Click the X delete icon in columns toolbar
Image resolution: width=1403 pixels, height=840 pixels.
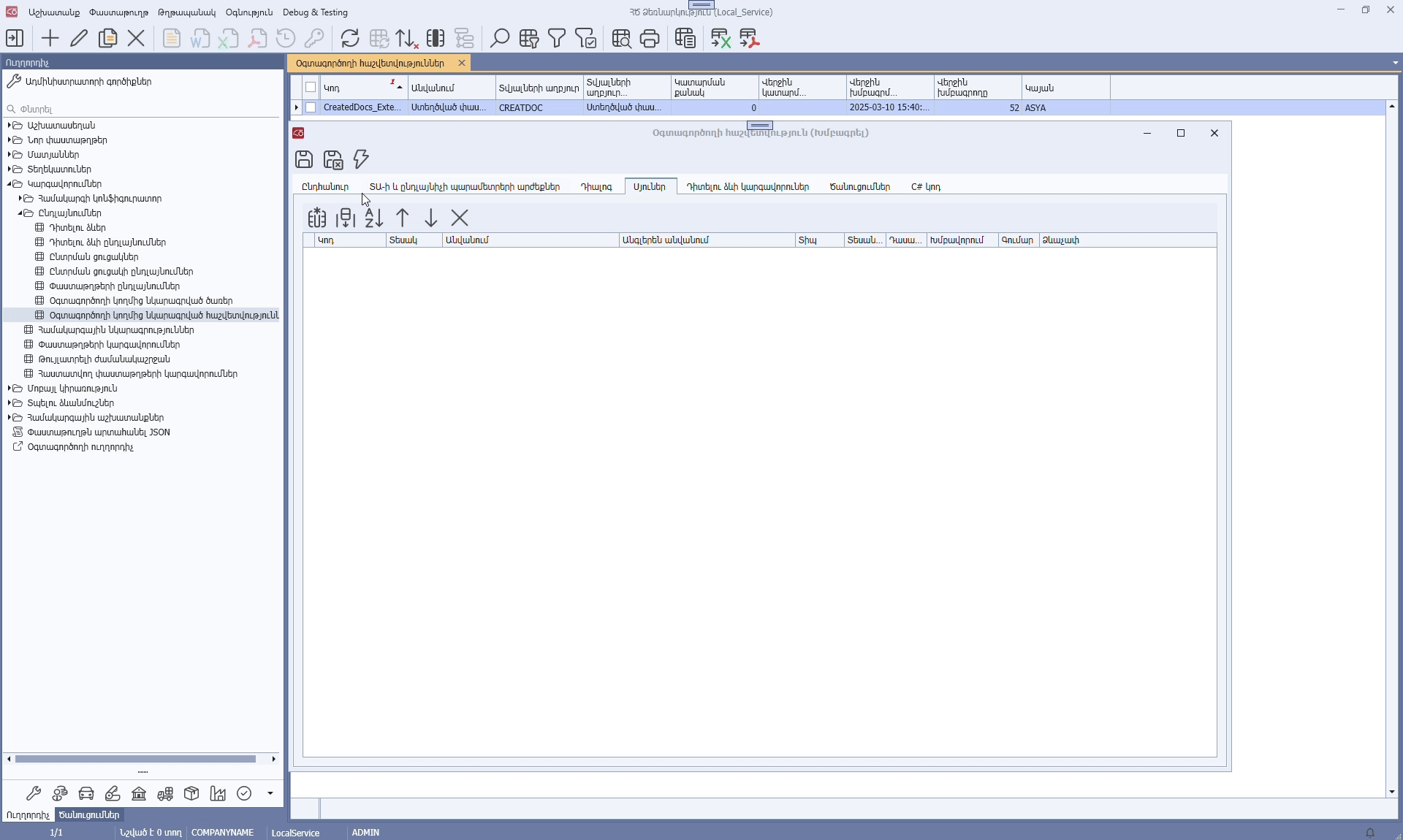(x=460, y=218)
